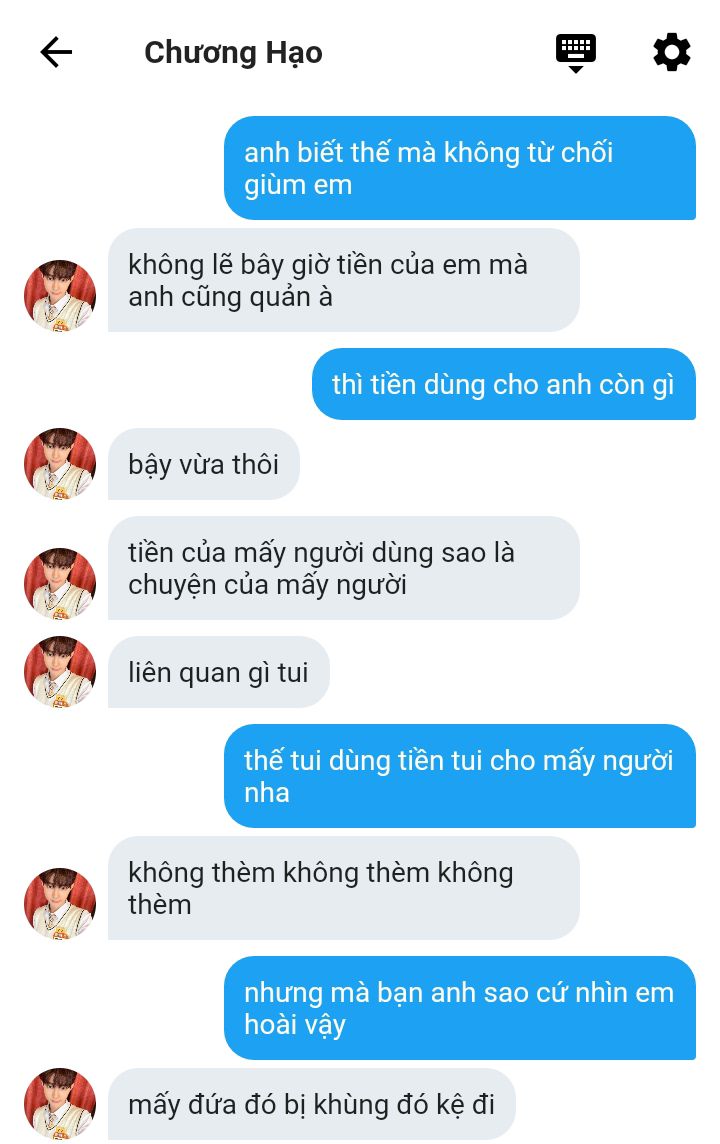Tap avatar next to 'mấy đứa đó bị khùng'
720x1144 pixels.
coord(60,1104)
